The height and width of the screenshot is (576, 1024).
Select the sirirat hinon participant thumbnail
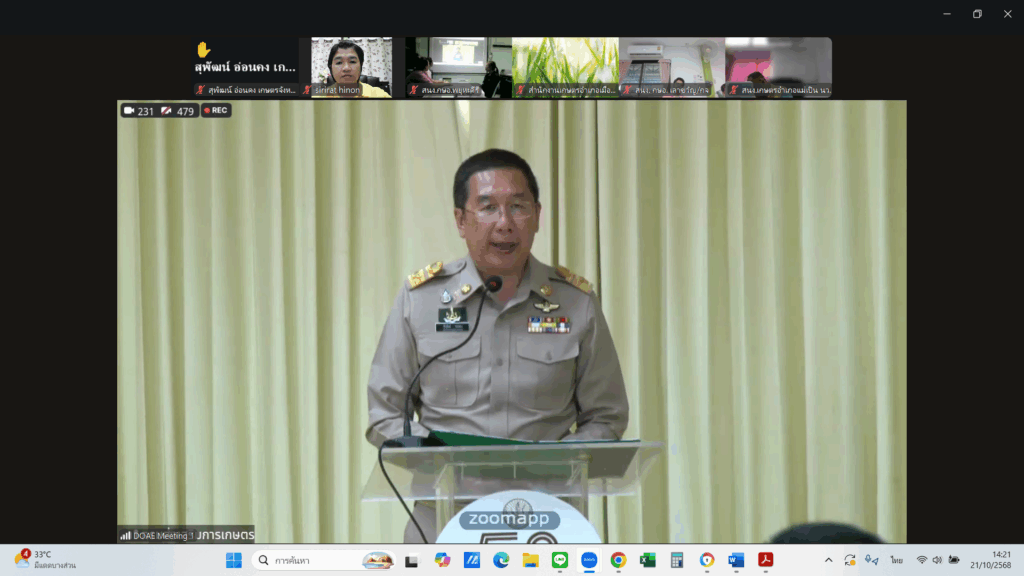[x=351, y=67]
